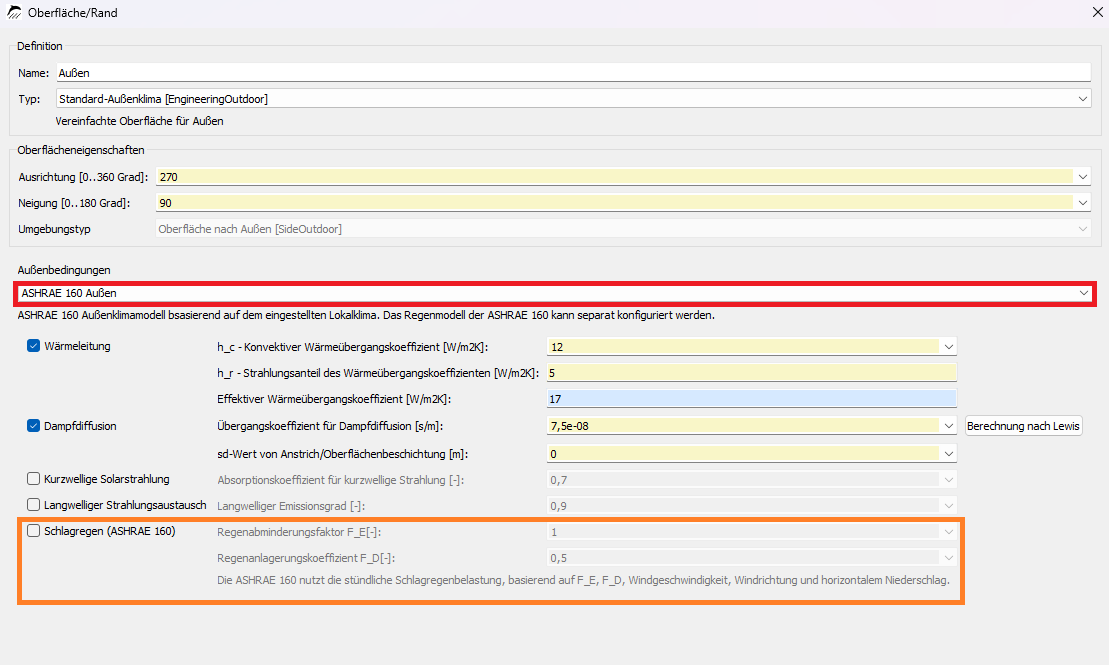Expand the sd-Wert von Anstrich dropdown arrow
Image resolution: width=1109 pixels, height=665 pixels.
pos(948,453)
